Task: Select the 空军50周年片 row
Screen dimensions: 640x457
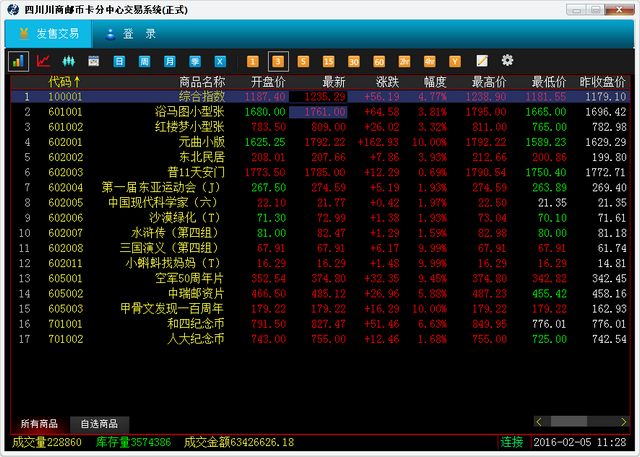Action: coord(320,278)
